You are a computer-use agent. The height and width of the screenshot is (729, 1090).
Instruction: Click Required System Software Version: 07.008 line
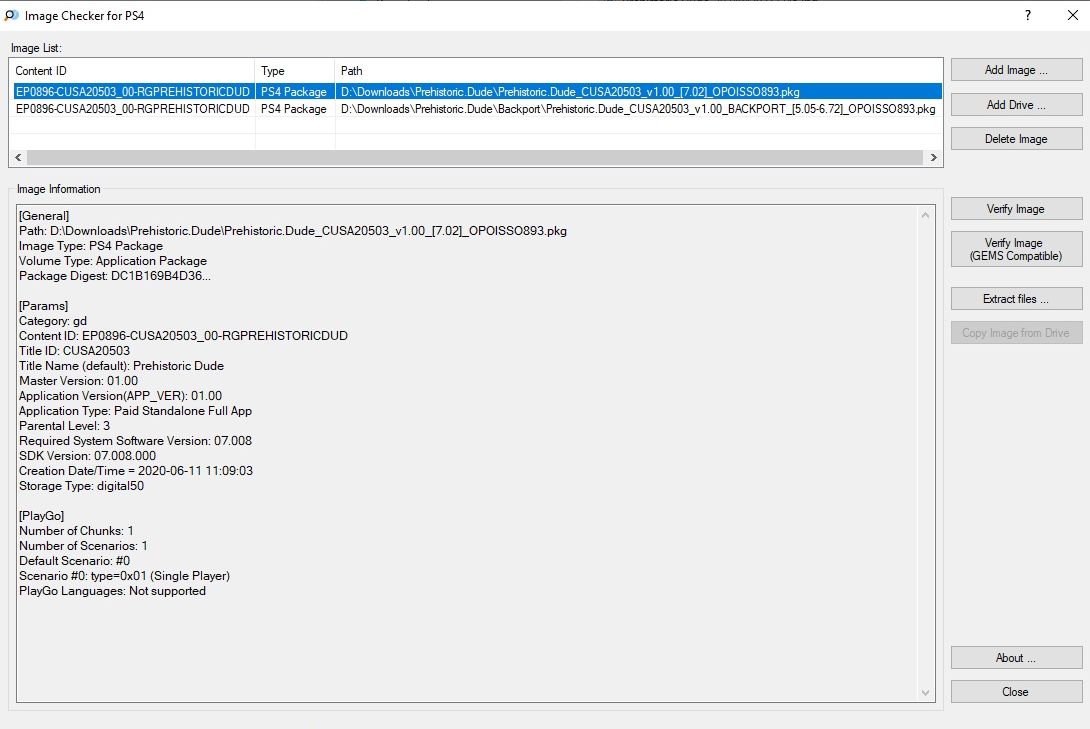pos(136,441)
